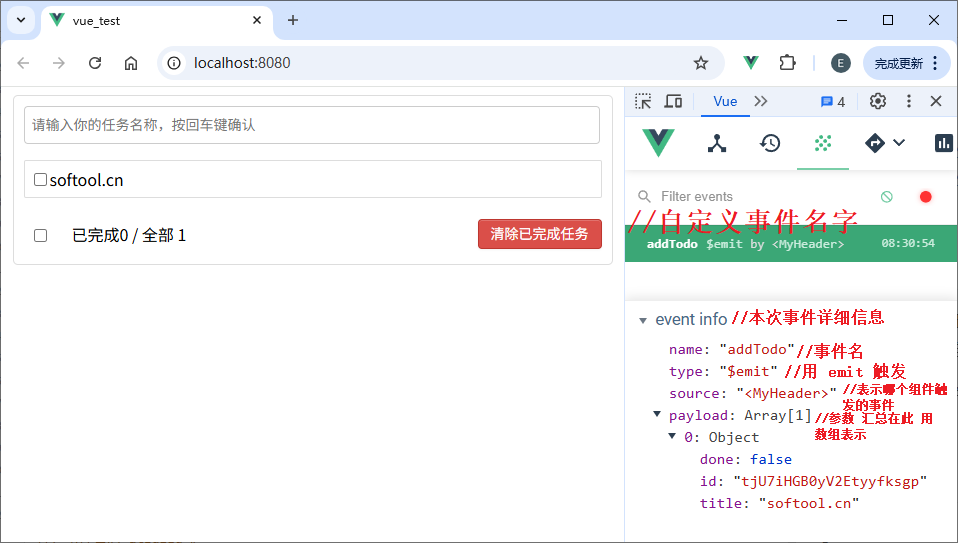This screenshot has width=958, height=543.
Task: Open the Performance bar chart icon
Action: [x=943, y=143]
